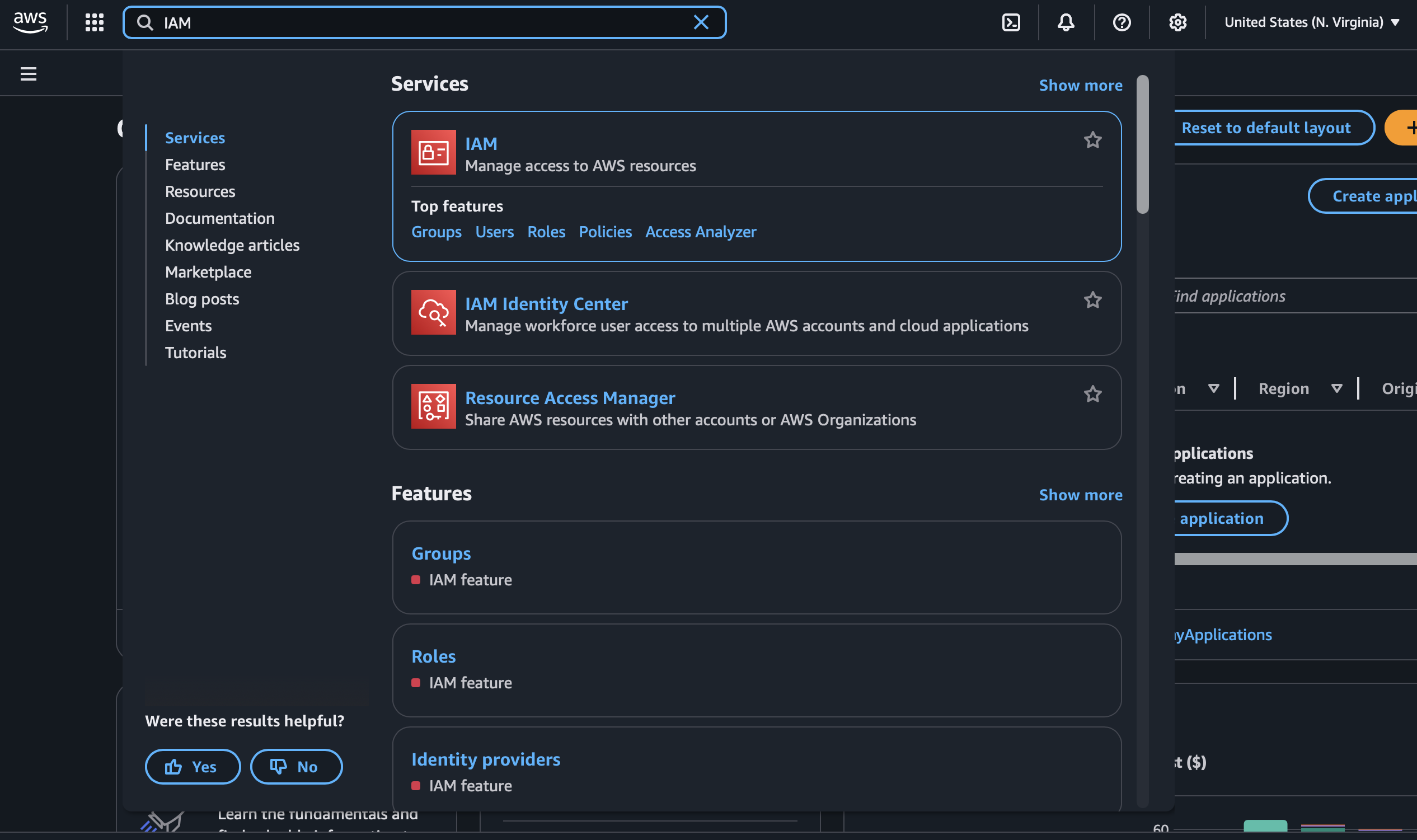
Task: Clear the IAM search text
Action: tap(701, 22)
